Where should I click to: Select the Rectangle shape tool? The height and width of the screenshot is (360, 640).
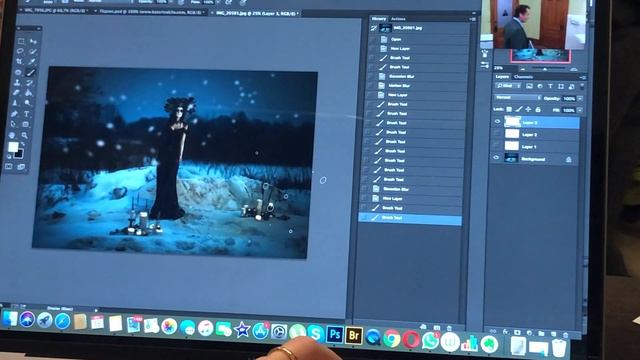pos(26,124)
